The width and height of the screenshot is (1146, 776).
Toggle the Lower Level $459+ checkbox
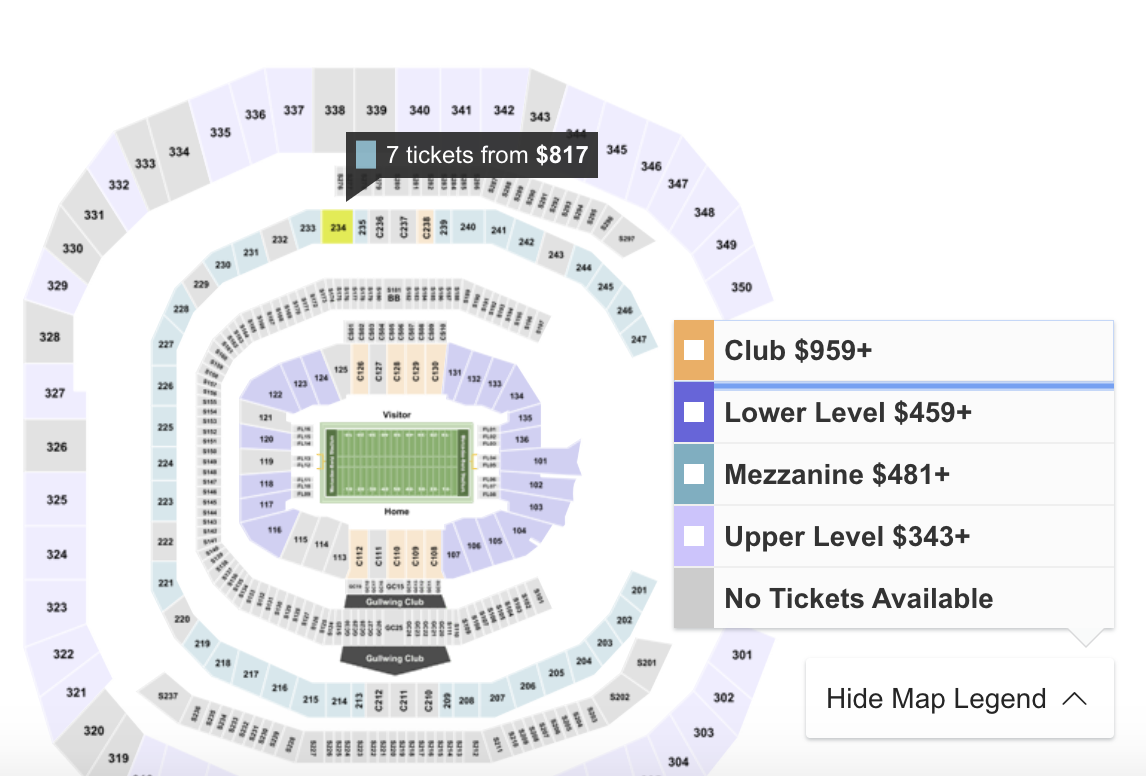pyautogui.click(x=694, y=412)
